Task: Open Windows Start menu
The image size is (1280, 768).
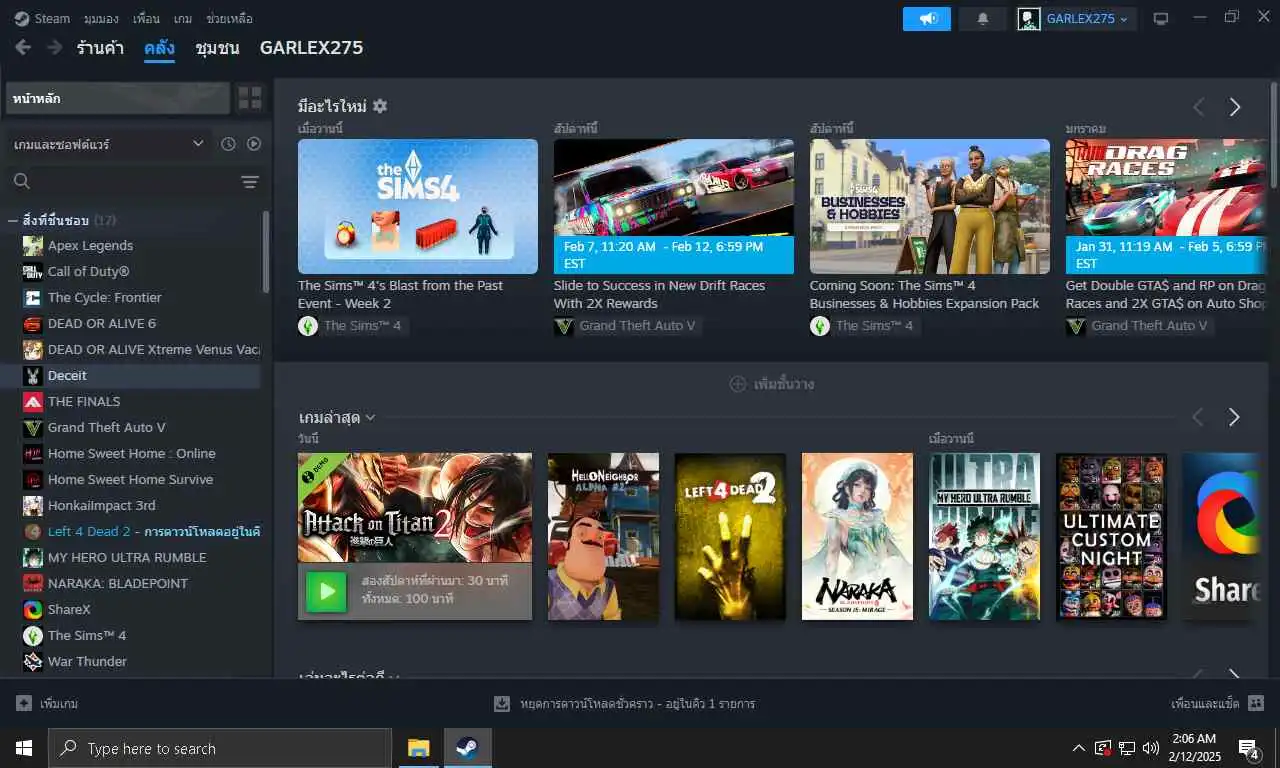Action: (x=24, y=748)
